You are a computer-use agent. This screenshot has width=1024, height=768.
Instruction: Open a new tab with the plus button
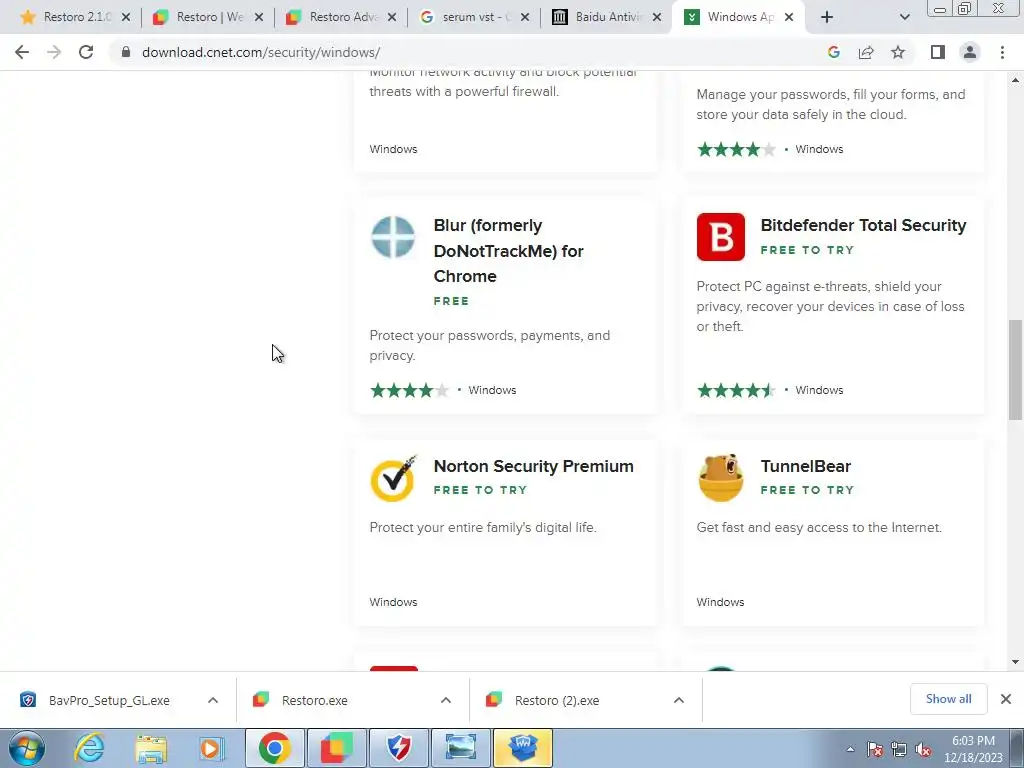coord(827,17)
